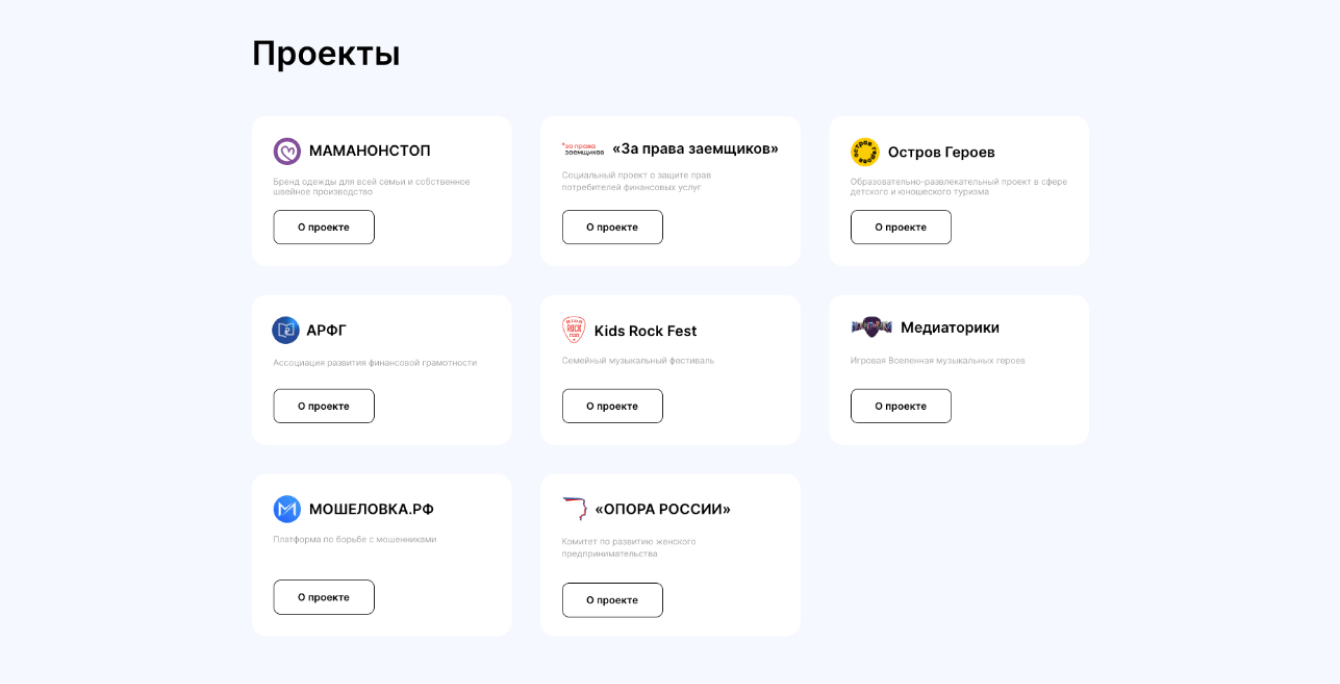
Task: Open 'О проекте' for МАМАНОНСТОП
Action: pyautogui.click(x=324, y=227)
